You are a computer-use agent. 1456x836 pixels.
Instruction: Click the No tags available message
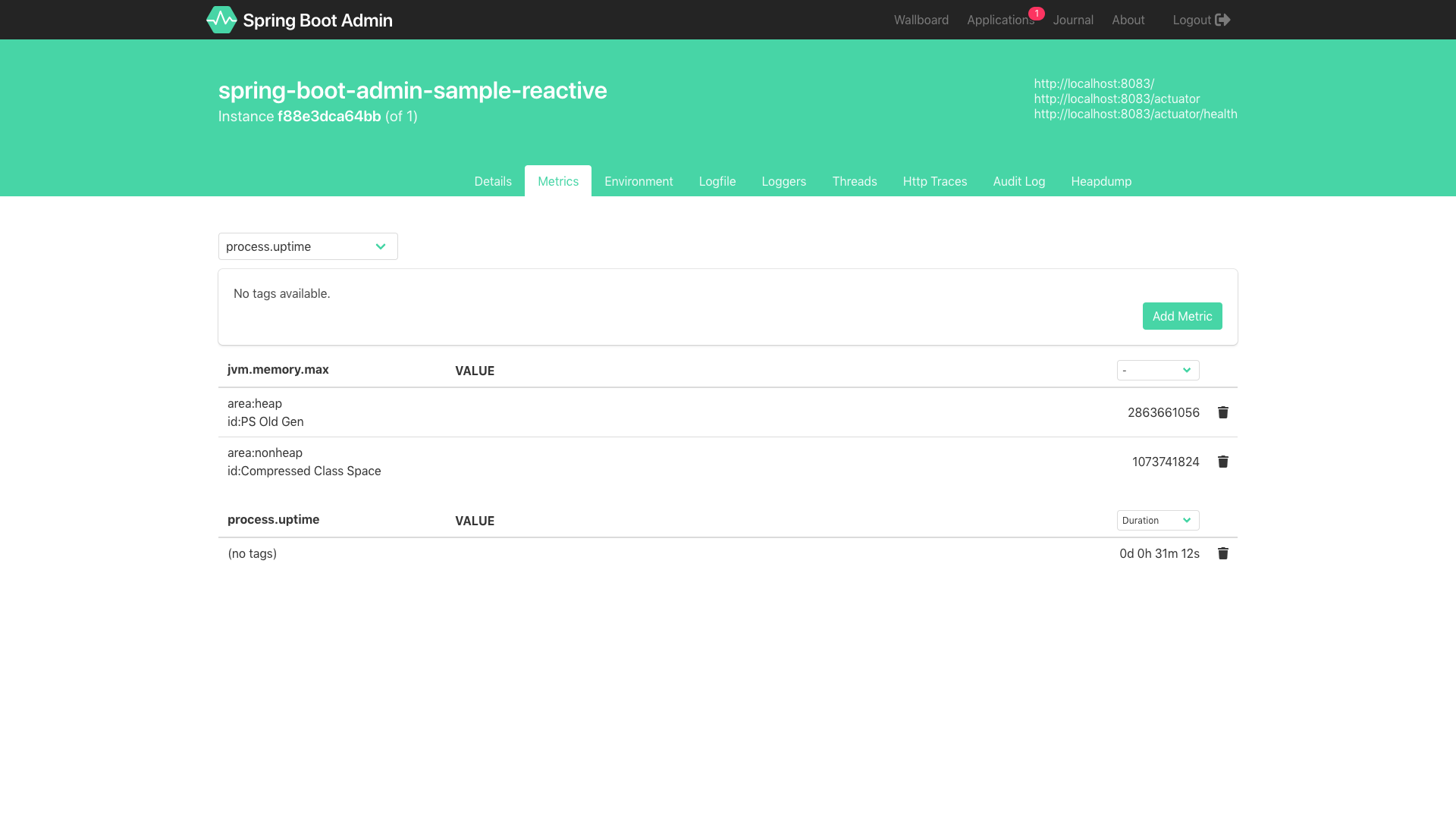(282, 293)
